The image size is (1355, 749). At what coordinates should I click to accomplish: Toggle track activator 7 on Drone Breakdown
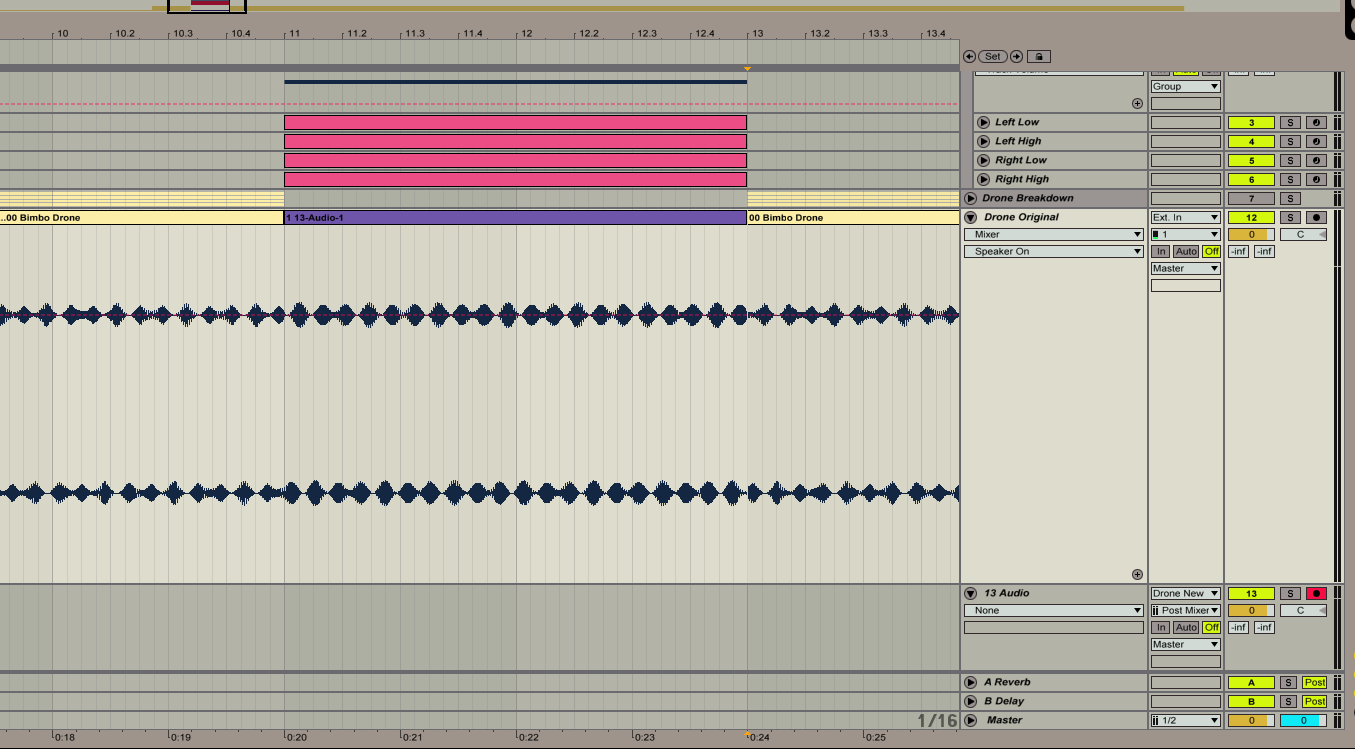point(1250,199)
